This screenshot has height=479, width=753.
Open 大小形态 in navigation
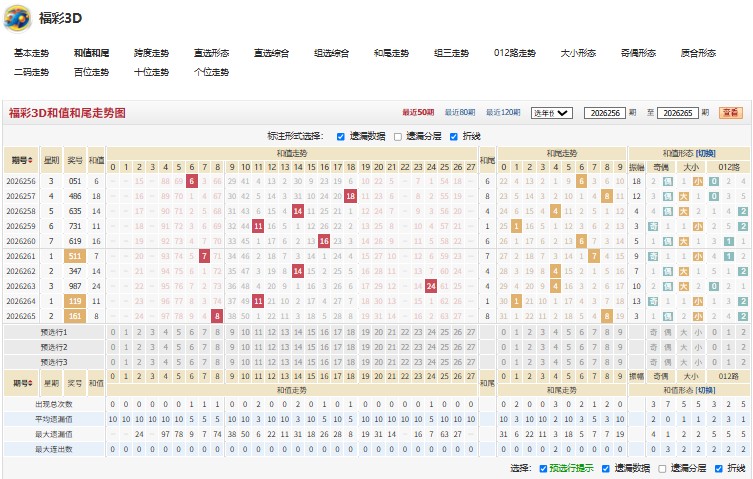tap(578, 53)
